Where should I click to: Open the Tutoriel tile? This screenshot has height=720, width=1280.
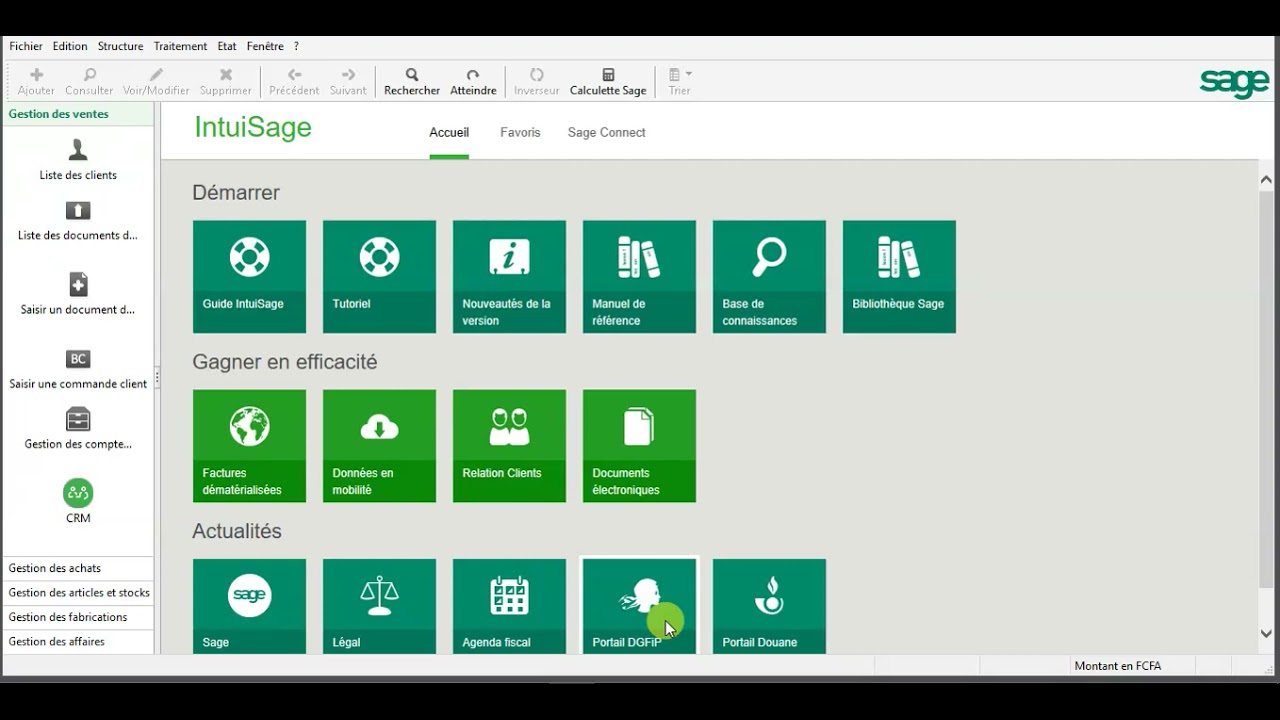tap(379, 277)
